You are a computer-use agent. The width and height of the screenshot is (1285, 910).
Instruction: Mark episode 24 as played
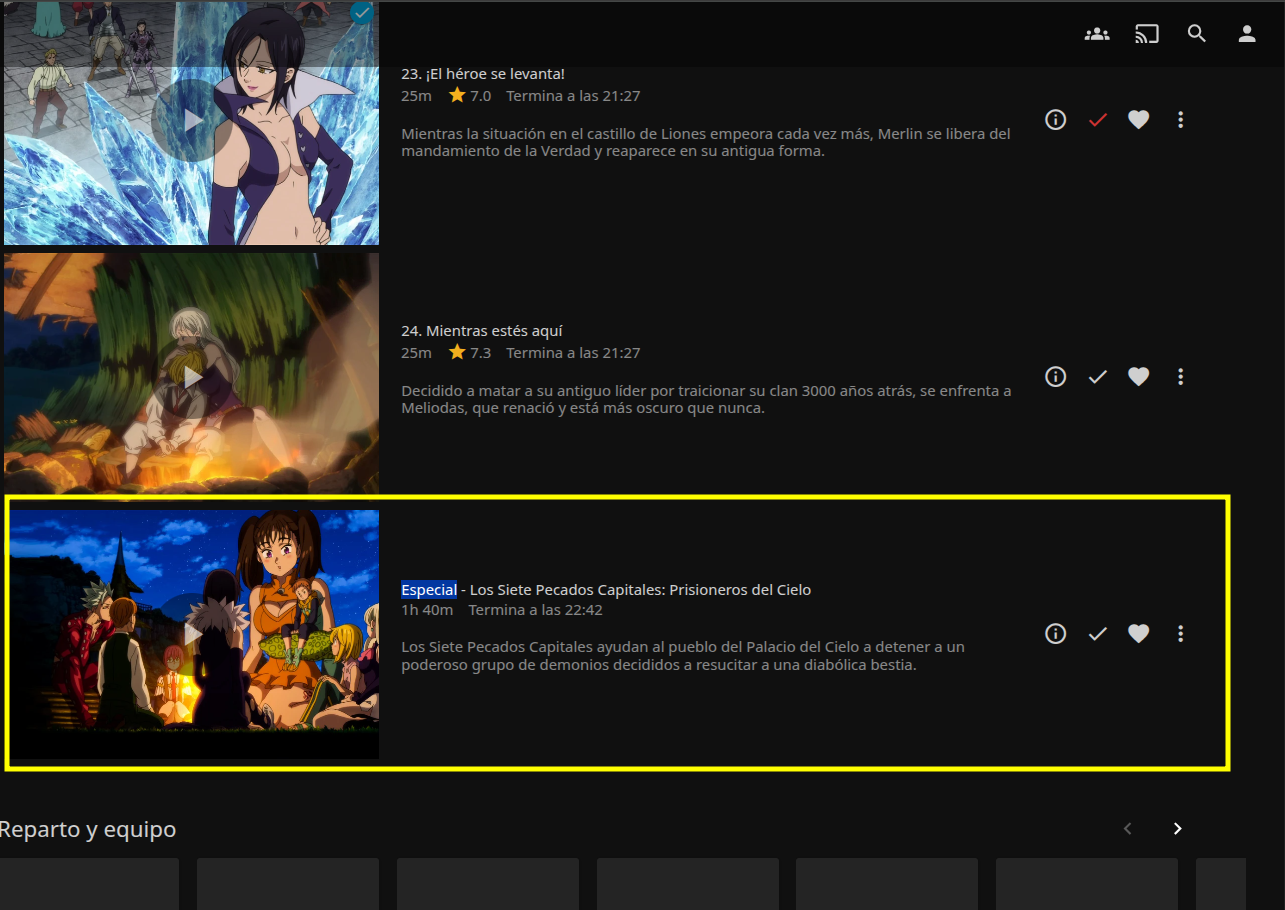(x=1098, y=377)
